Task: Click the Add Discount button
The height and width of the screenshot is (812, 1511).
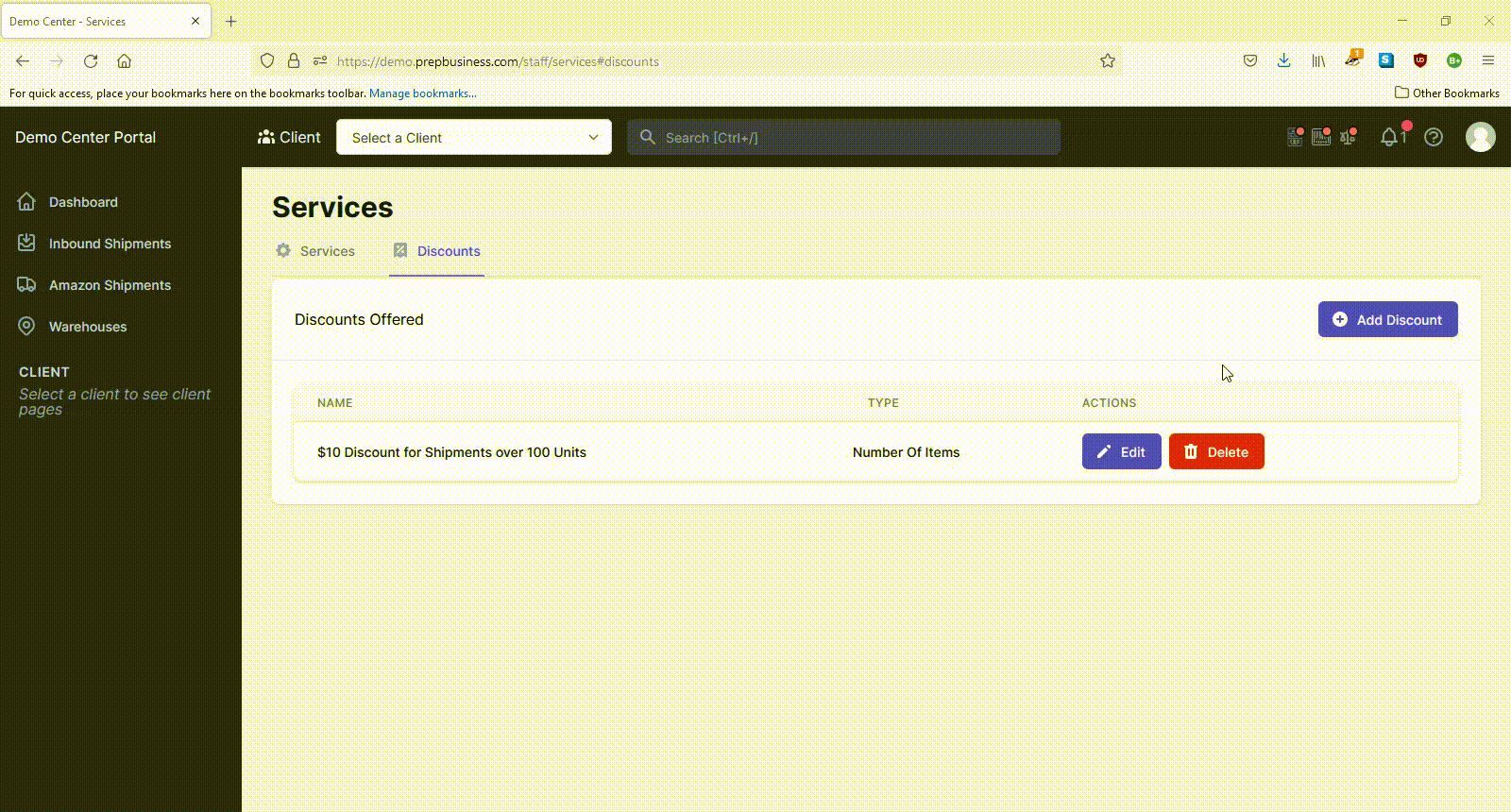Action: pyautogui.click(x=1388, y=319)
